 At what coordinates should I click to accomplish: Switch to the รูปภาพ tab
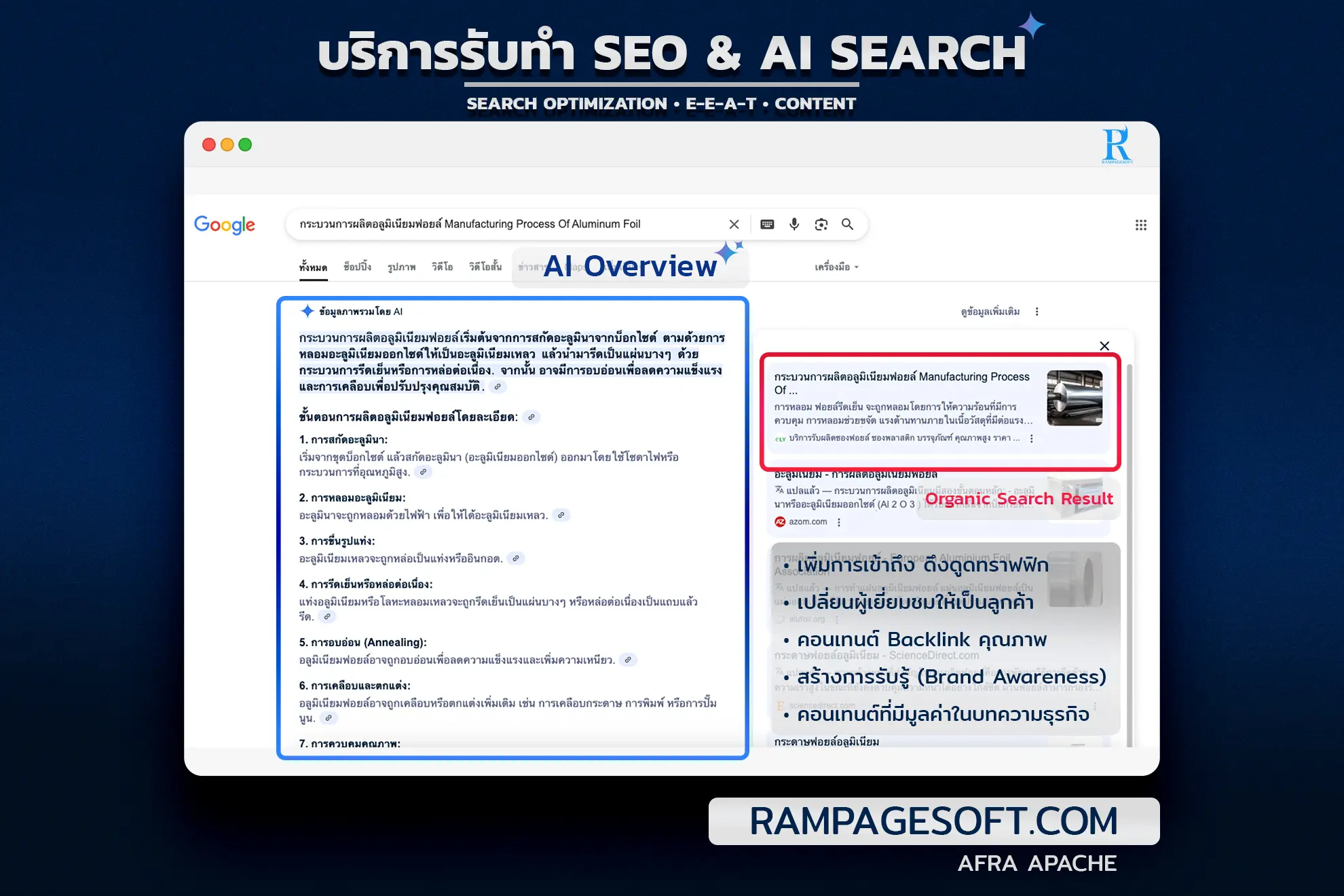401,267
